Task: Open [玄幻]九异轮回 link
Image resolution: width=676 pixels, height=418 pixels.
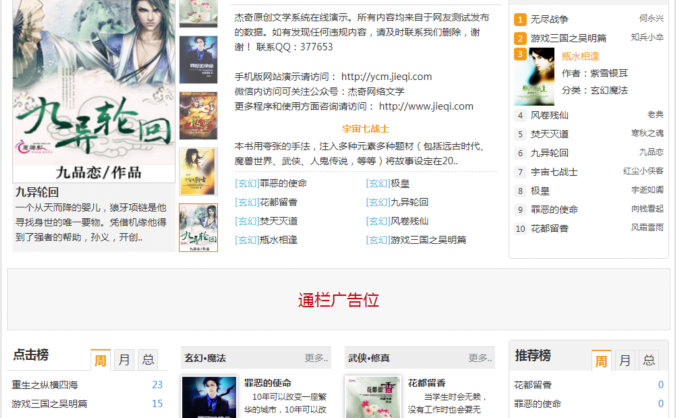Action: (x=397, y=202)
